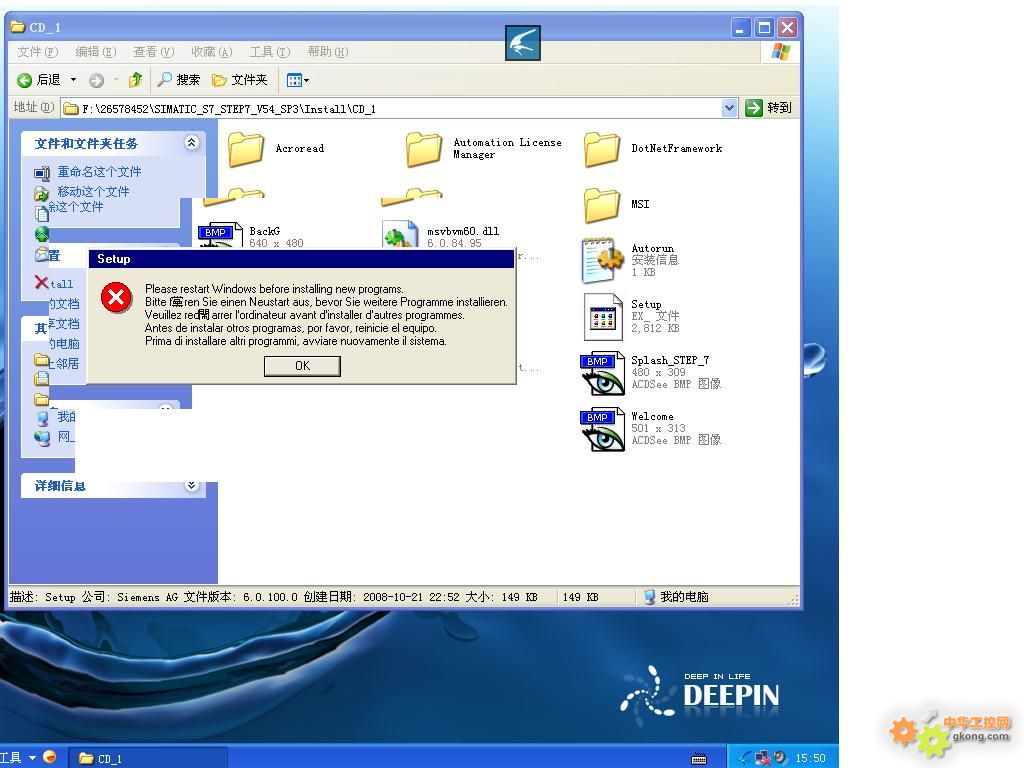Click OK in the Setup error dialog

[302, 366]
